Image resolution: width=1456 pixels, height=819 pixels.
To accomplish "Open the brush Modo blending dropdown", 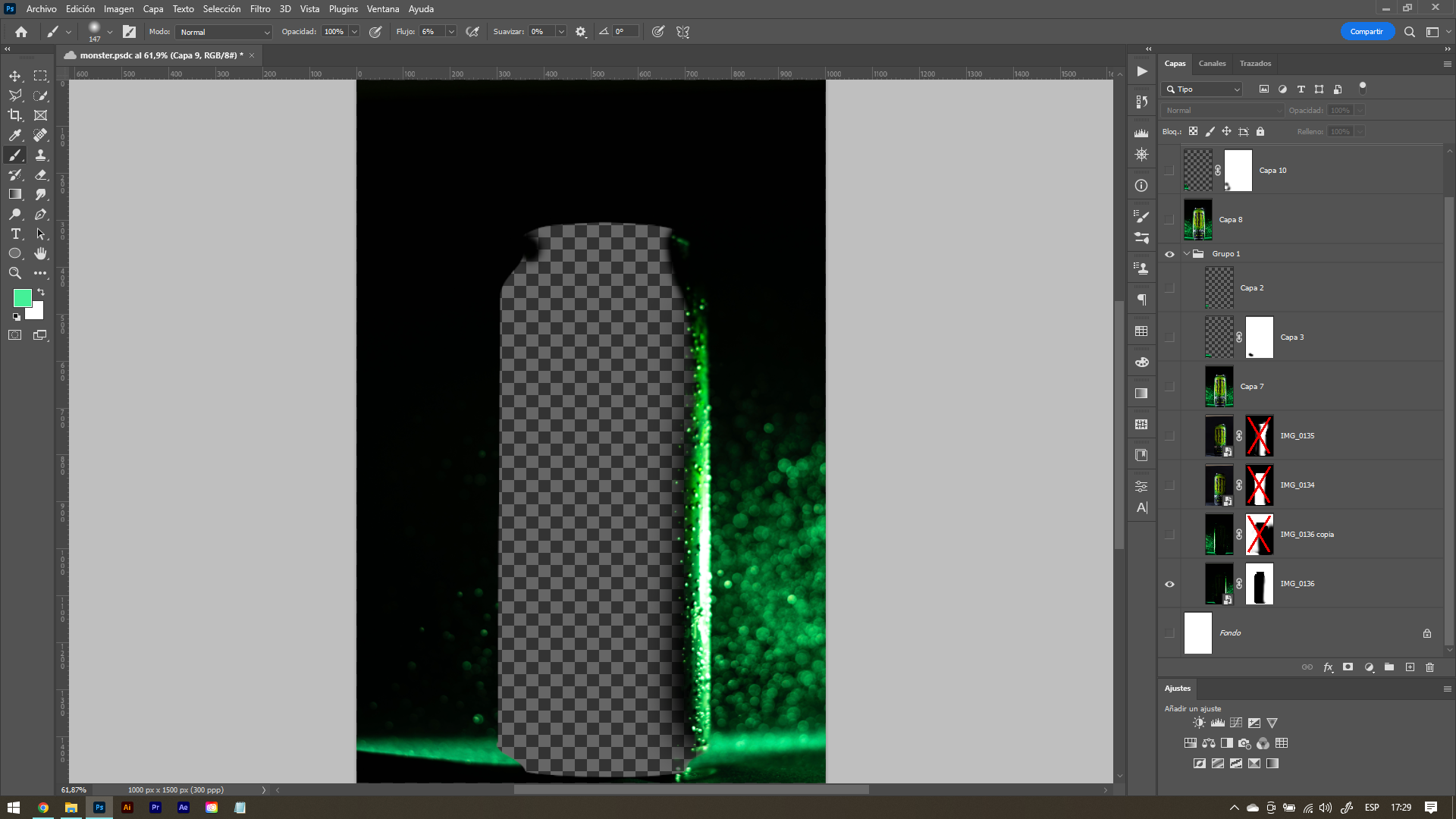I will (x=224, y=32).
